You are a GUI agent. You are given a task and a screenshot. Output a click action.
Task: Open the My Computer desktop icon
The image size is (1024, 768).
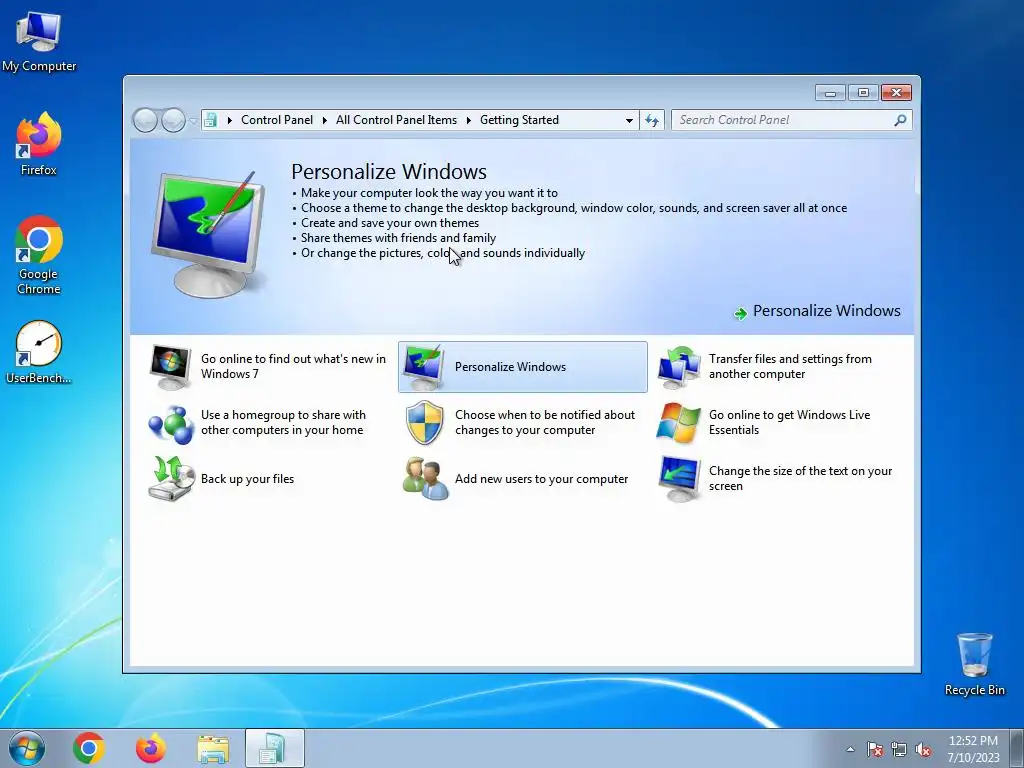[x=39, y=42]
